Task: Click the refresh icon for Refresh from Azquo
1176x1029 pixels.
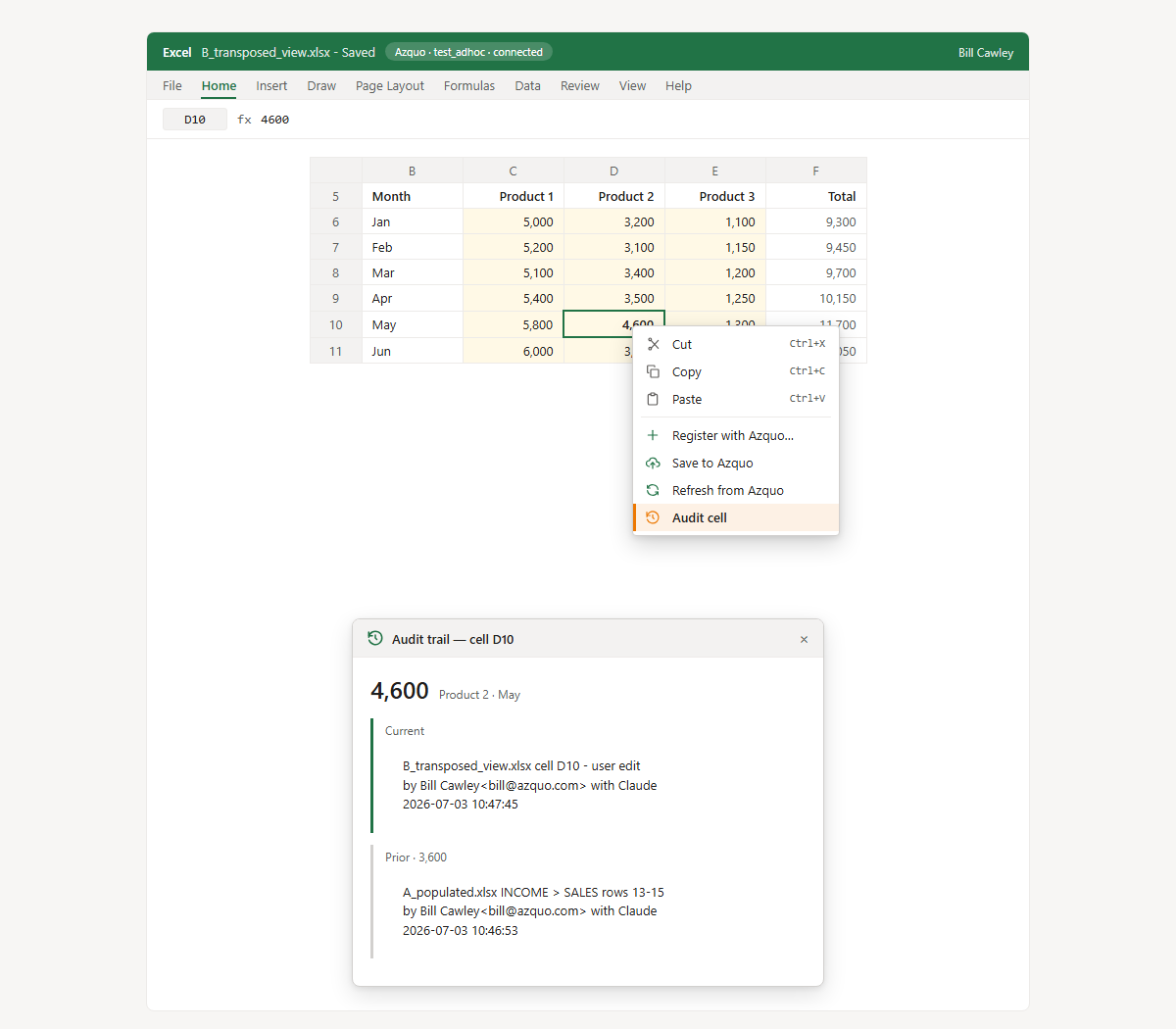Action: (x=654, y=490)
